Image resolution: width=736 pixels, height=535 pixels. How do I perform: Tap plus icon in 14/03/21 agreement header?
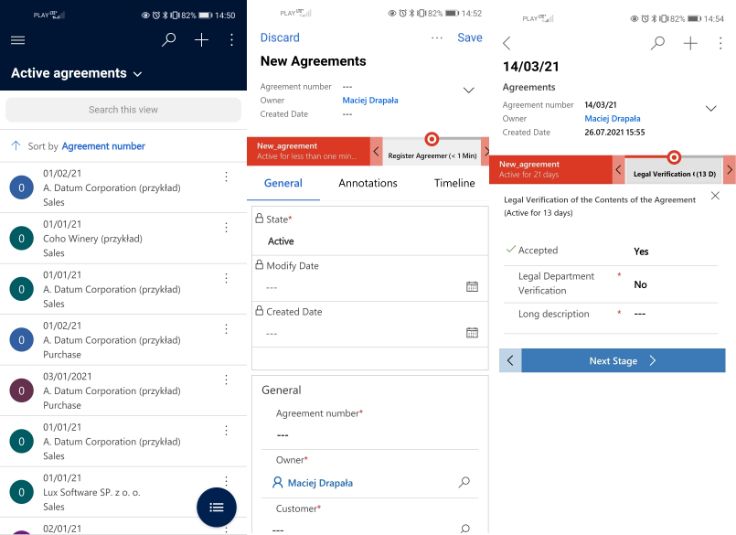(x=690, y=44)
